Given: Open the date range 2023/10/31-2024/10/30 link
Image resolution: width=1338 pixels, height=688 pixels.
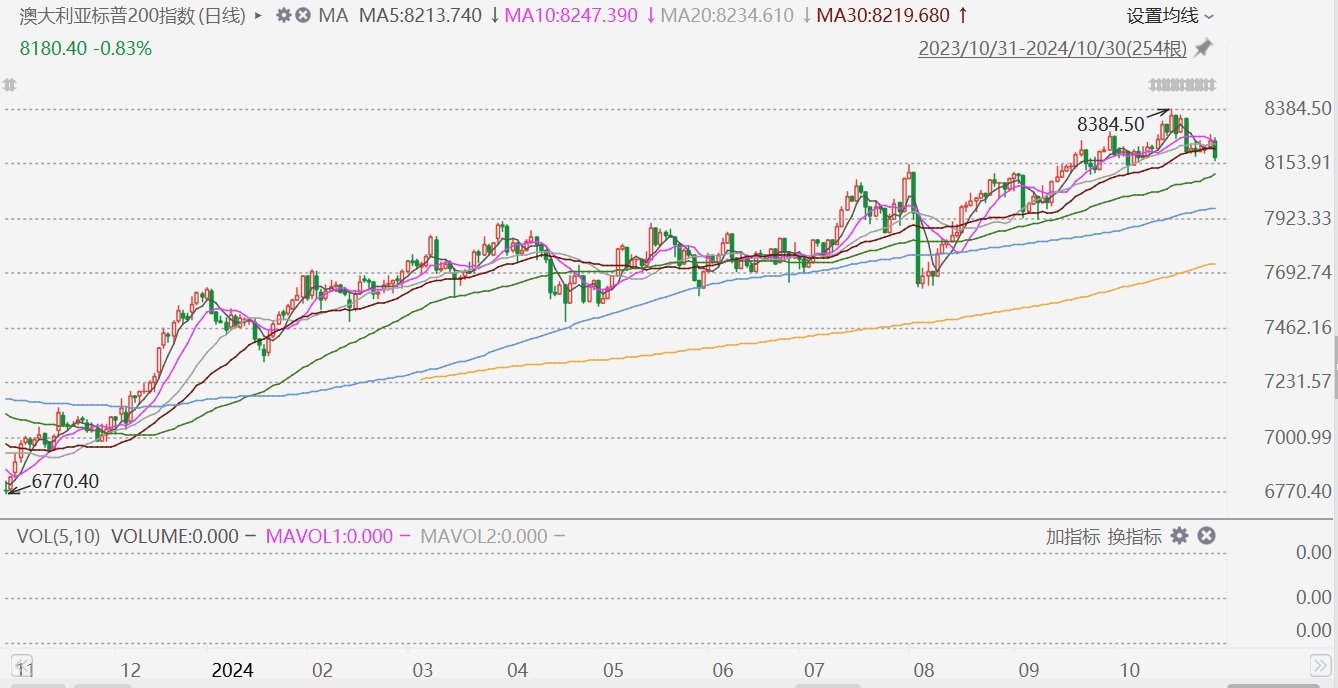Looking at the screenshot, I should click(x=1052, y=49).
